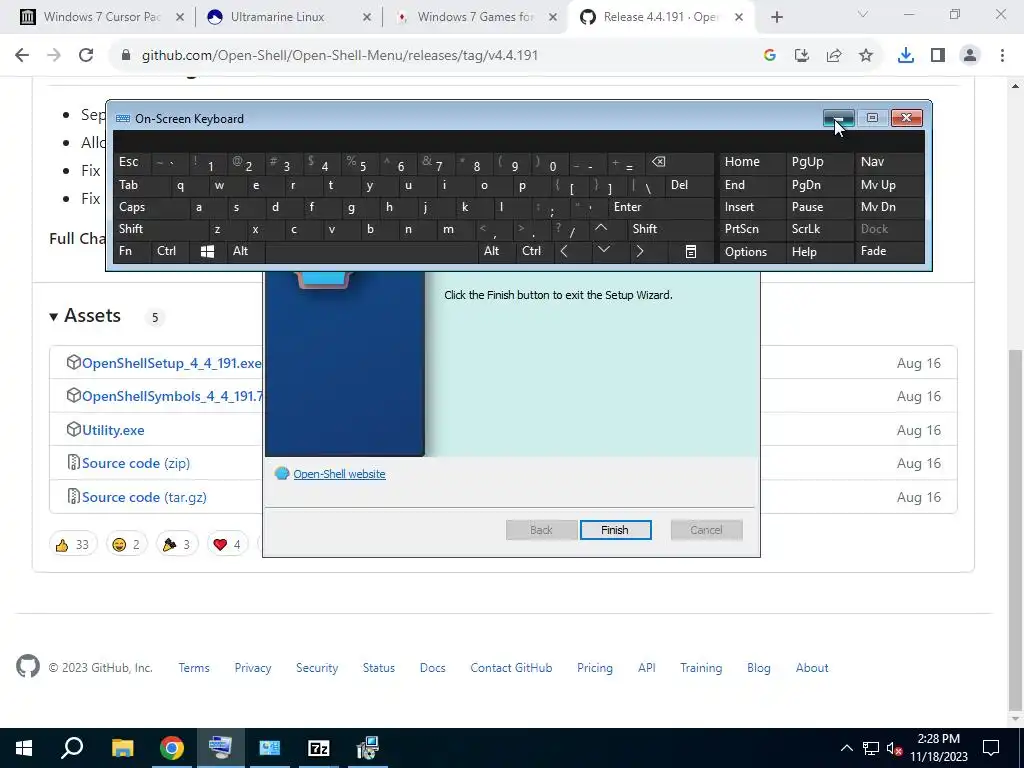This screenshot has width=1024, height=768.
Task: Open File Explorer from taskbar
Action: click(x=122, y=748)
